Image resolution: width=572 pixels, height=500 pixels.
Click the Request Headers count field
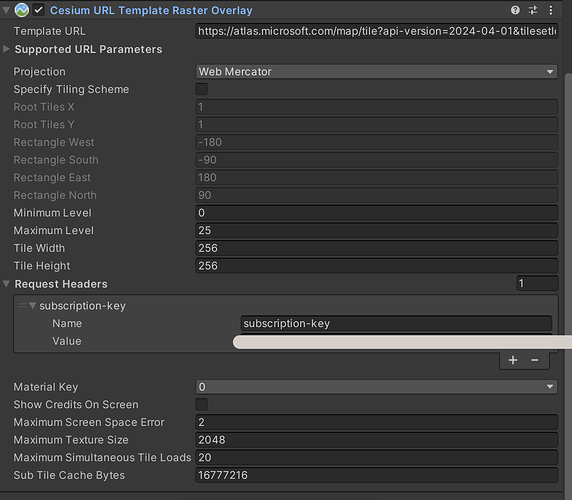click(x=537, y=283)
